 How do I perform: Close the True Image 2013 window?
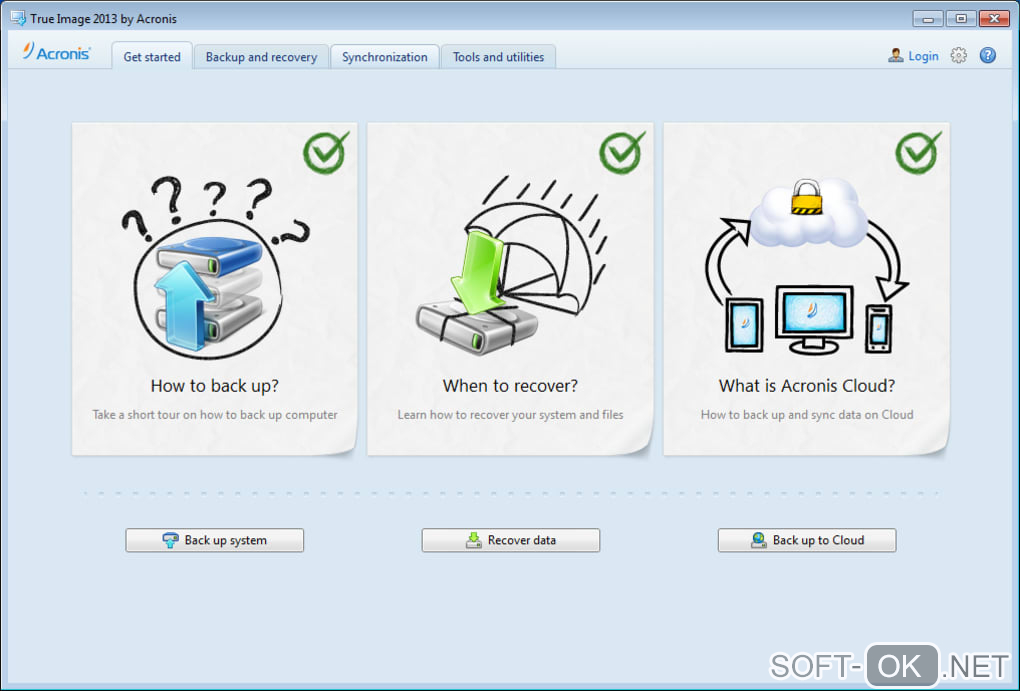click(994, 19)
